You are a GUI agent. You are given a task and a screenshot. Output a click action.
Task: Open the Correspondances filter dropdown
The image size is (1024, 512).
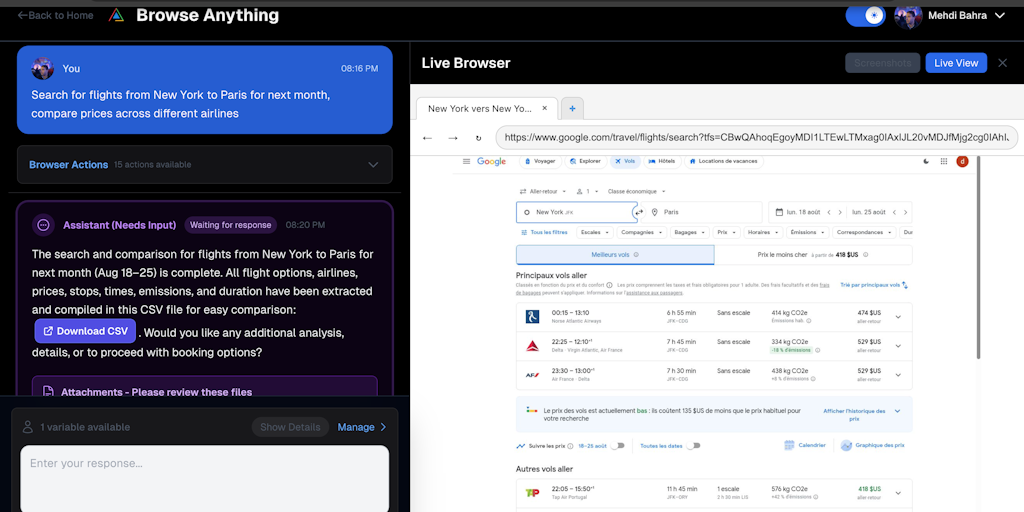coord(865,232)
